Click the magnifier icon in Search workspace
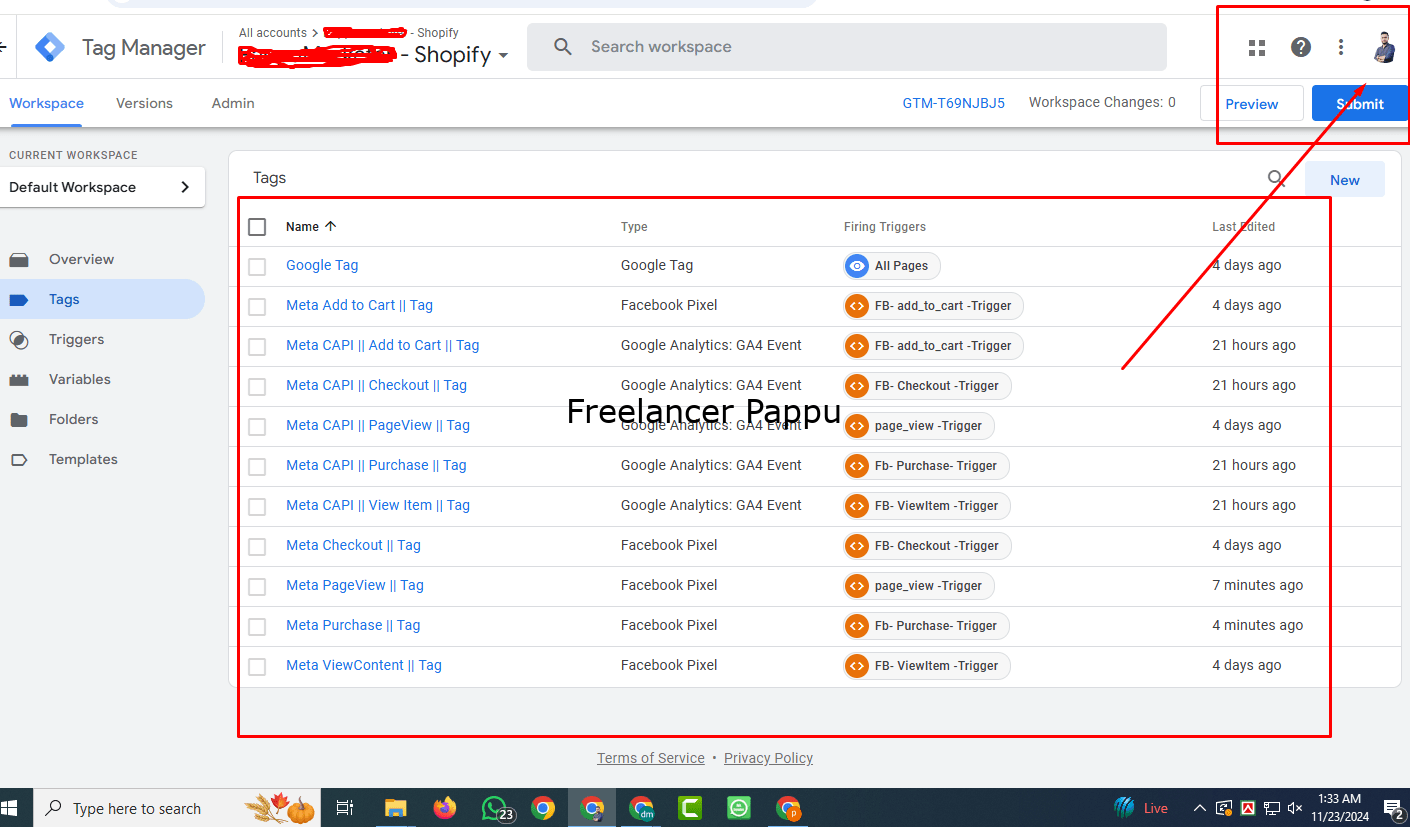Image resolution: width=1410 pixels, height=827 pixels. point(563,47)
